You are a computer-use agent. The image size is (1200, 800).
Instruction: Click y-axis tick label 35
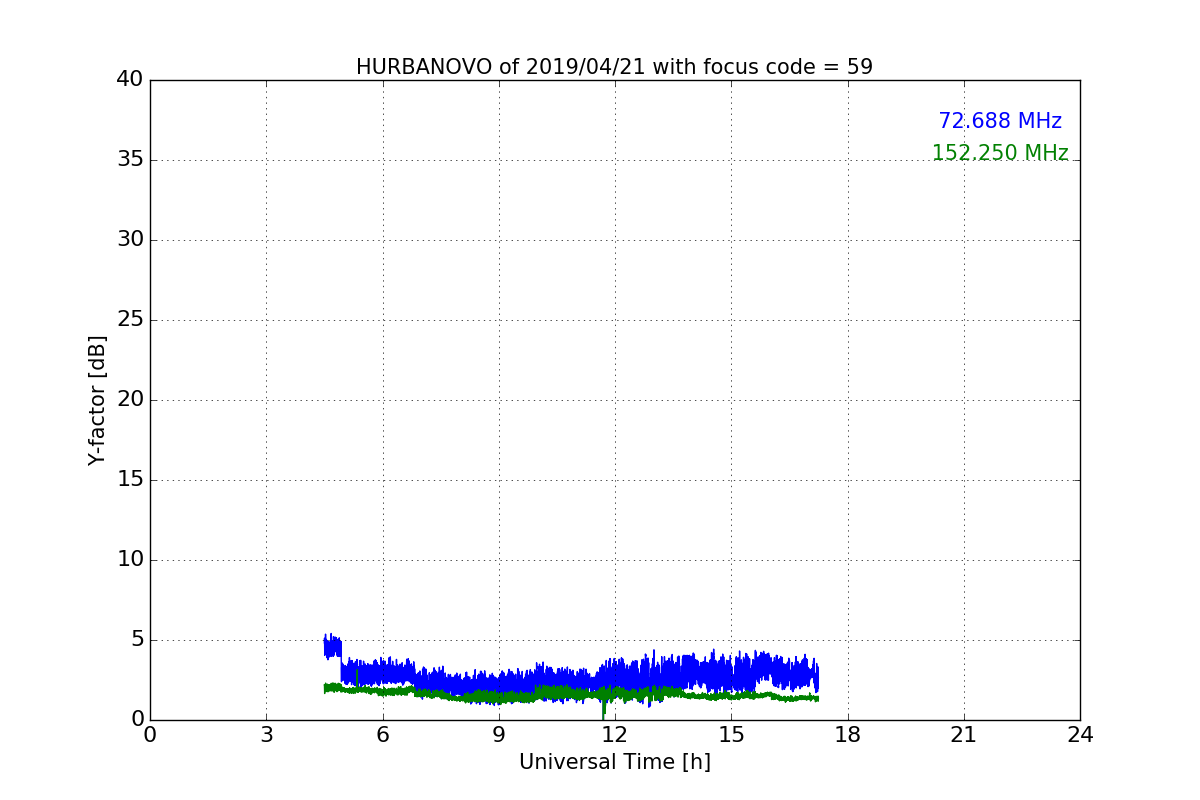(x=130, y=160)
